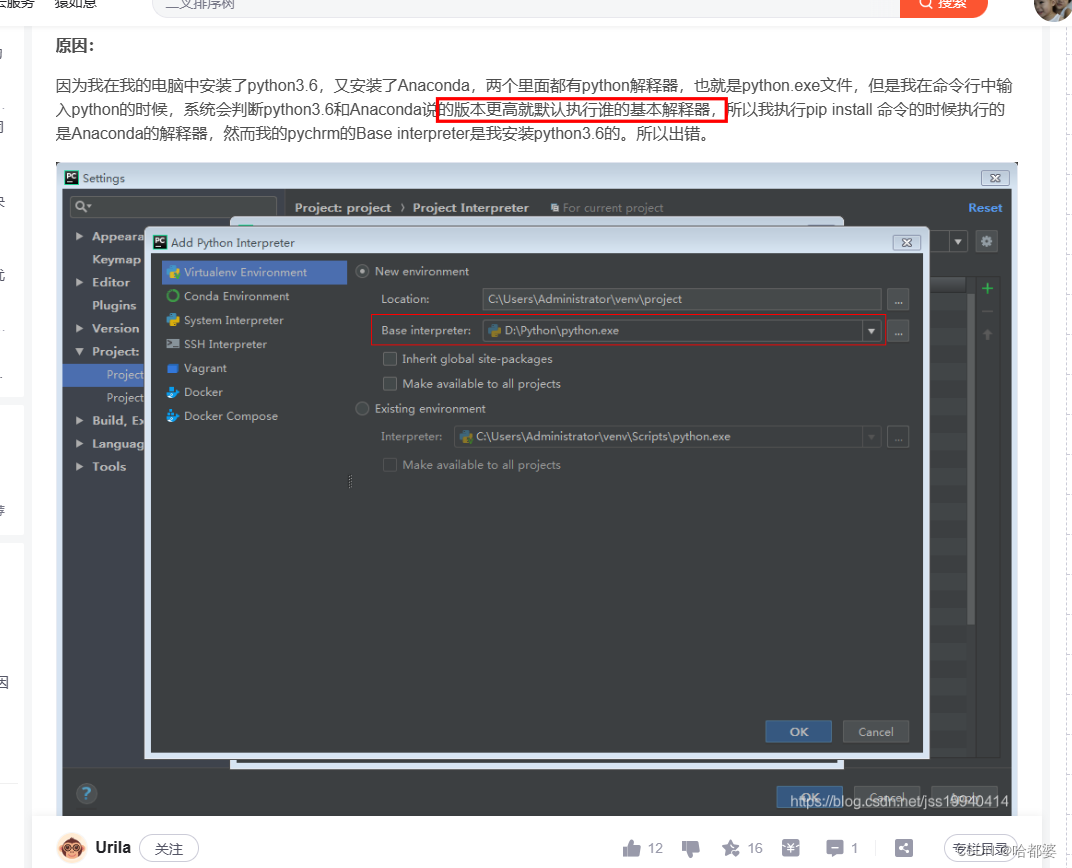Select Vagrant interpreter type
Image resolution: width=1072 pixels, height=868 pixels.
tap(205, 368)
